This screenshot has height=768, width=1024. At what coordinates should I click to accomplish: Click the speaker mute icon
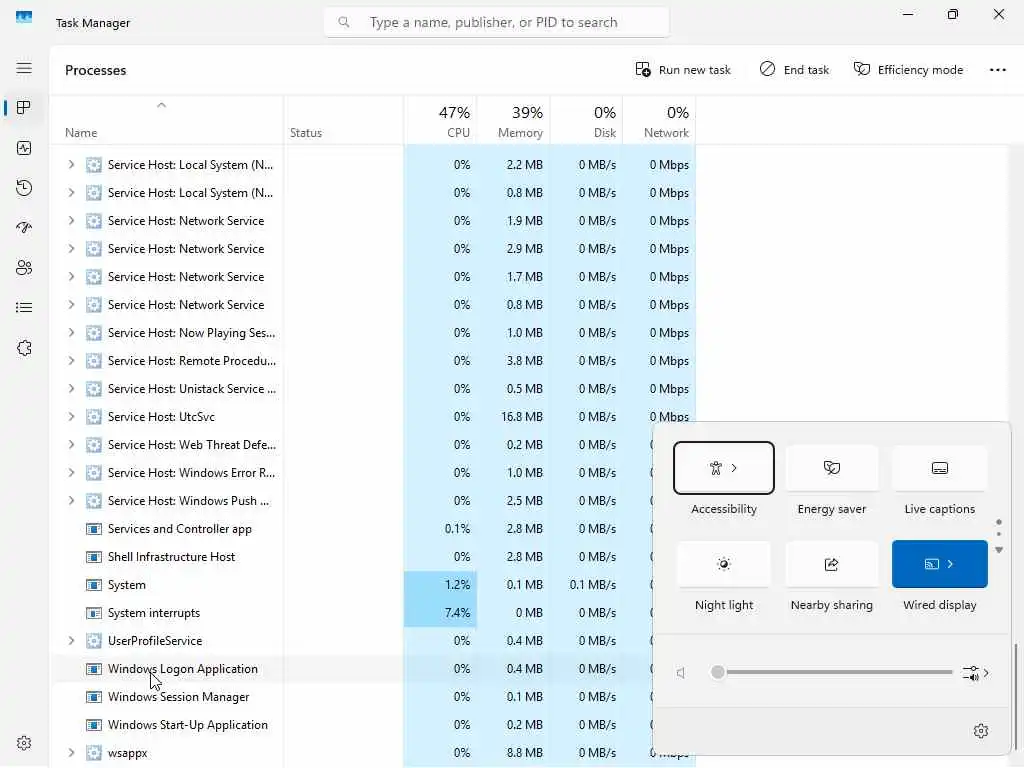point(681,673)
